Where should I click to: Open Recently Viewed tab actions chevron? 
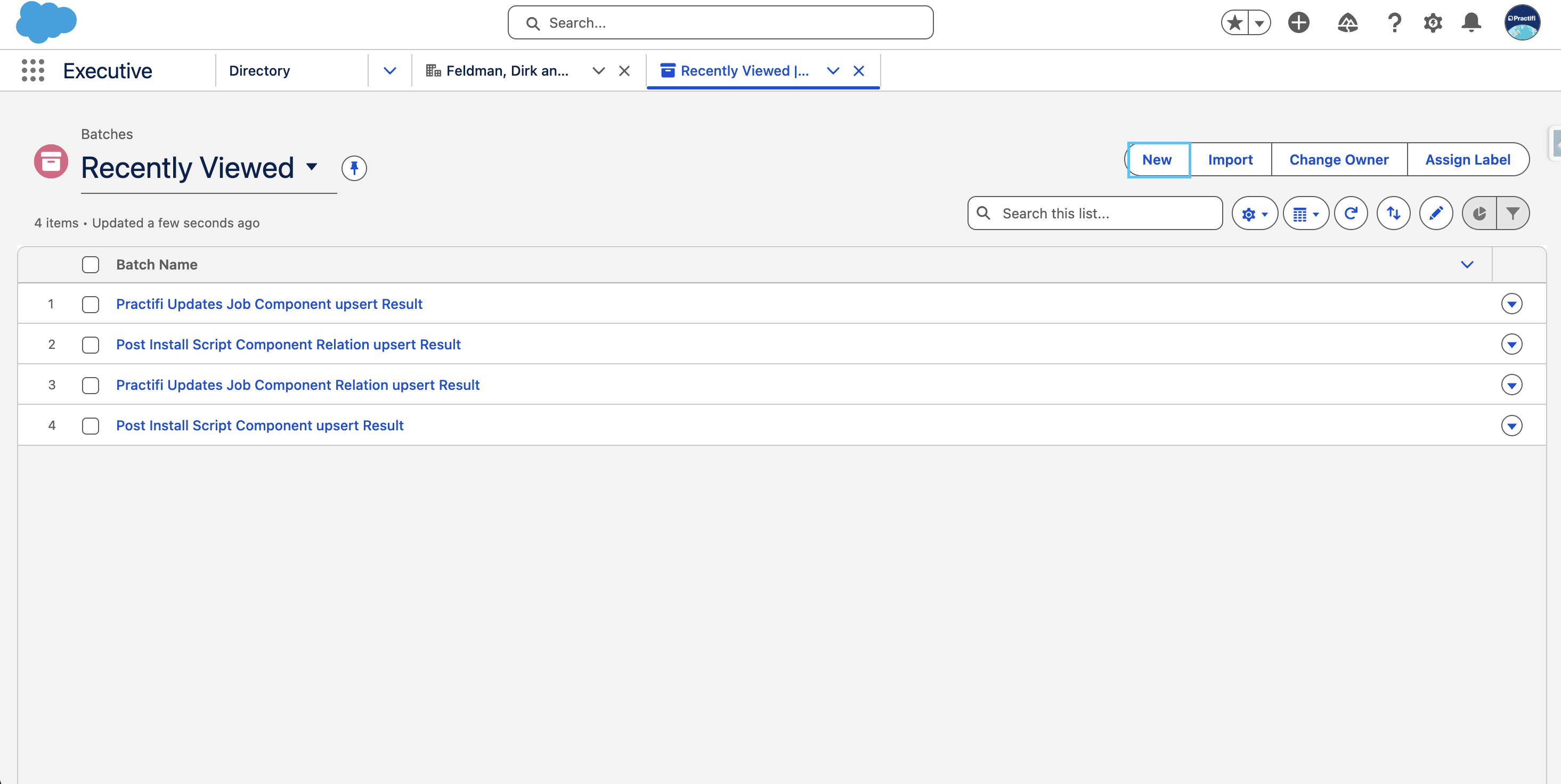[833, 71]
